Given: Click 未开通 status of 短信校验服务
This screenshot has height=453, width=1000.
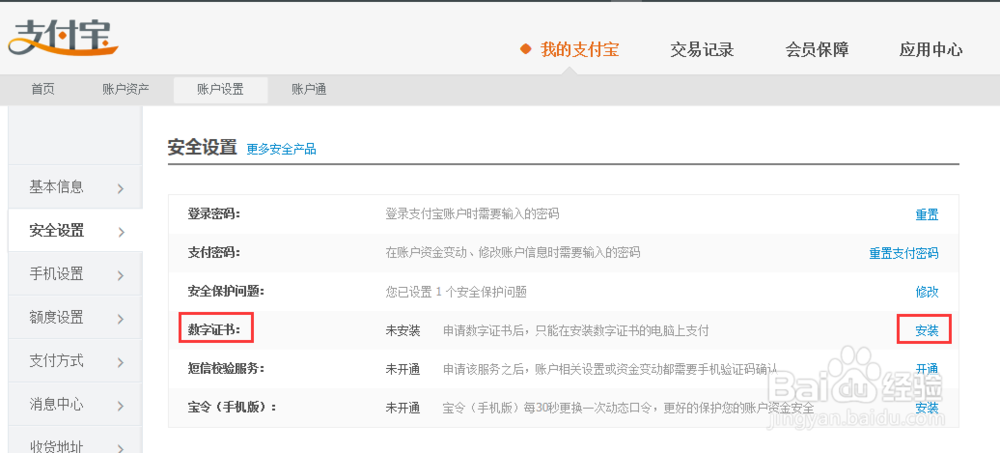Looking at the screenshot, I should [x=402, y=369].
